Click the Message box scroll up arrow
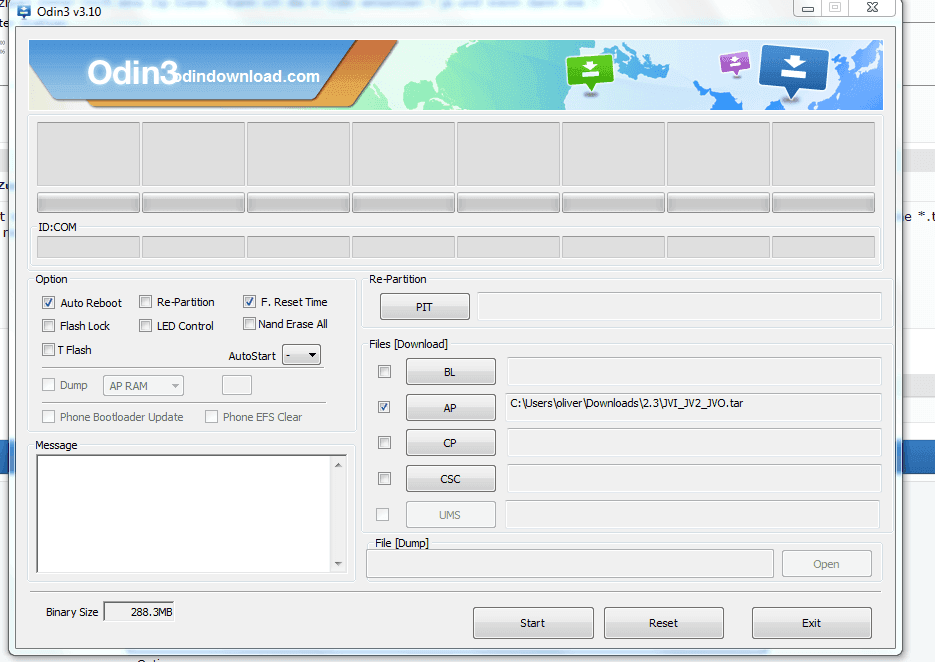This screenshot has width=935, height=662. coord(339,465)
